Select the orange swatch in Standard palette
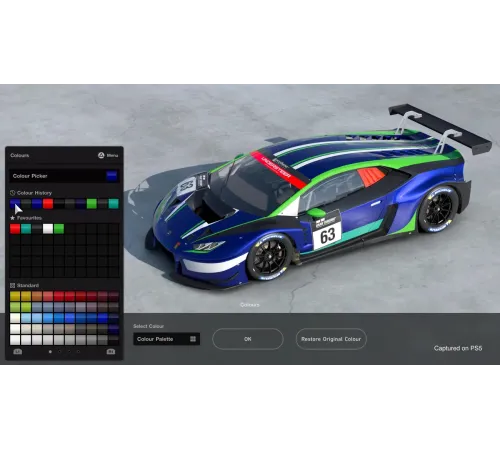Viewport: 500px width, 450px height. 37,296
